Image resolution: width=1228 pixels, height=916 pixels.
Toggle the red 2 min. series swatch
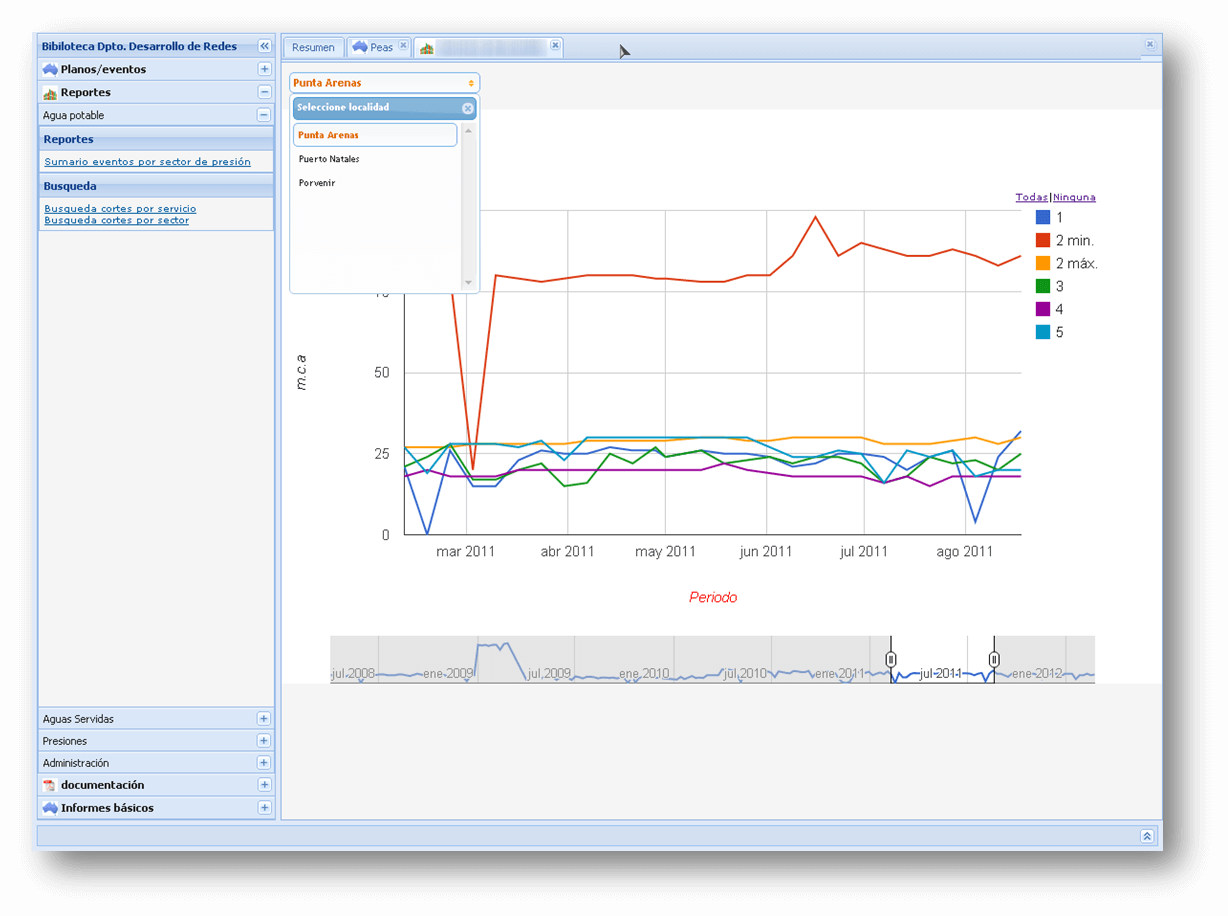point(1043,240)
